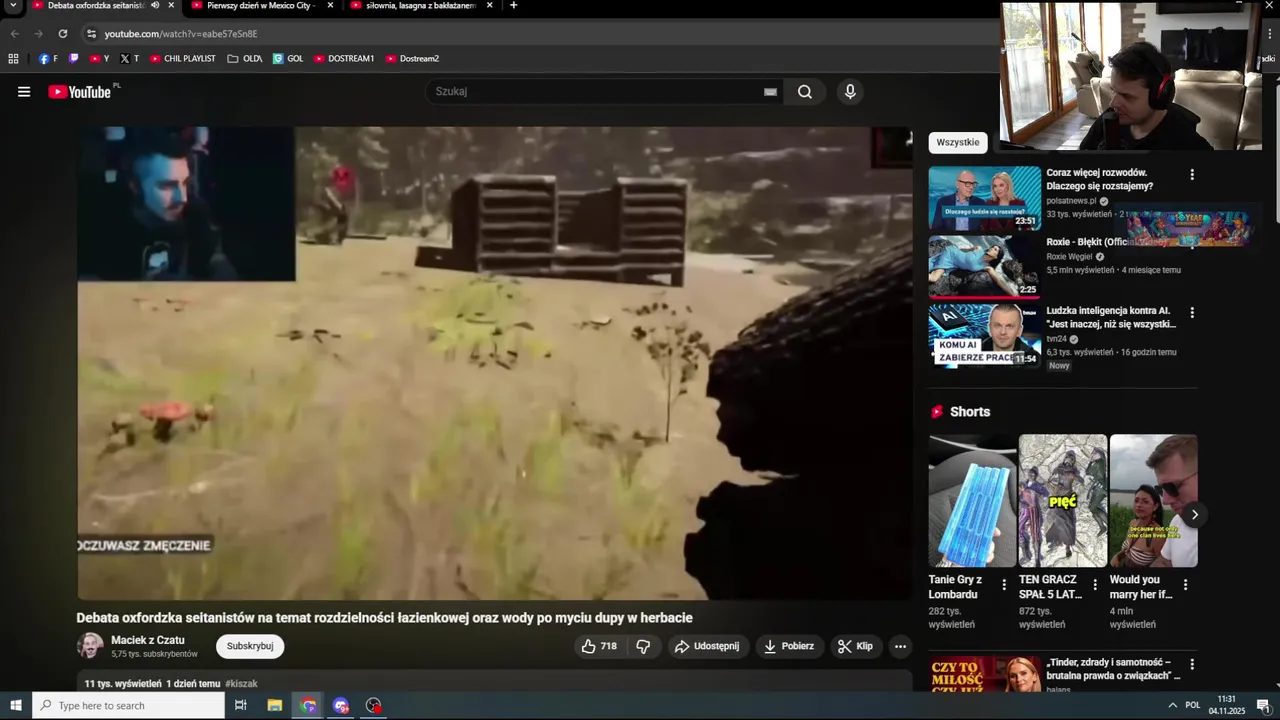This screenshot has width=1280, height=720.
Task: Open more actions menu beside the Klip button
Action: [x=900, y=646]
